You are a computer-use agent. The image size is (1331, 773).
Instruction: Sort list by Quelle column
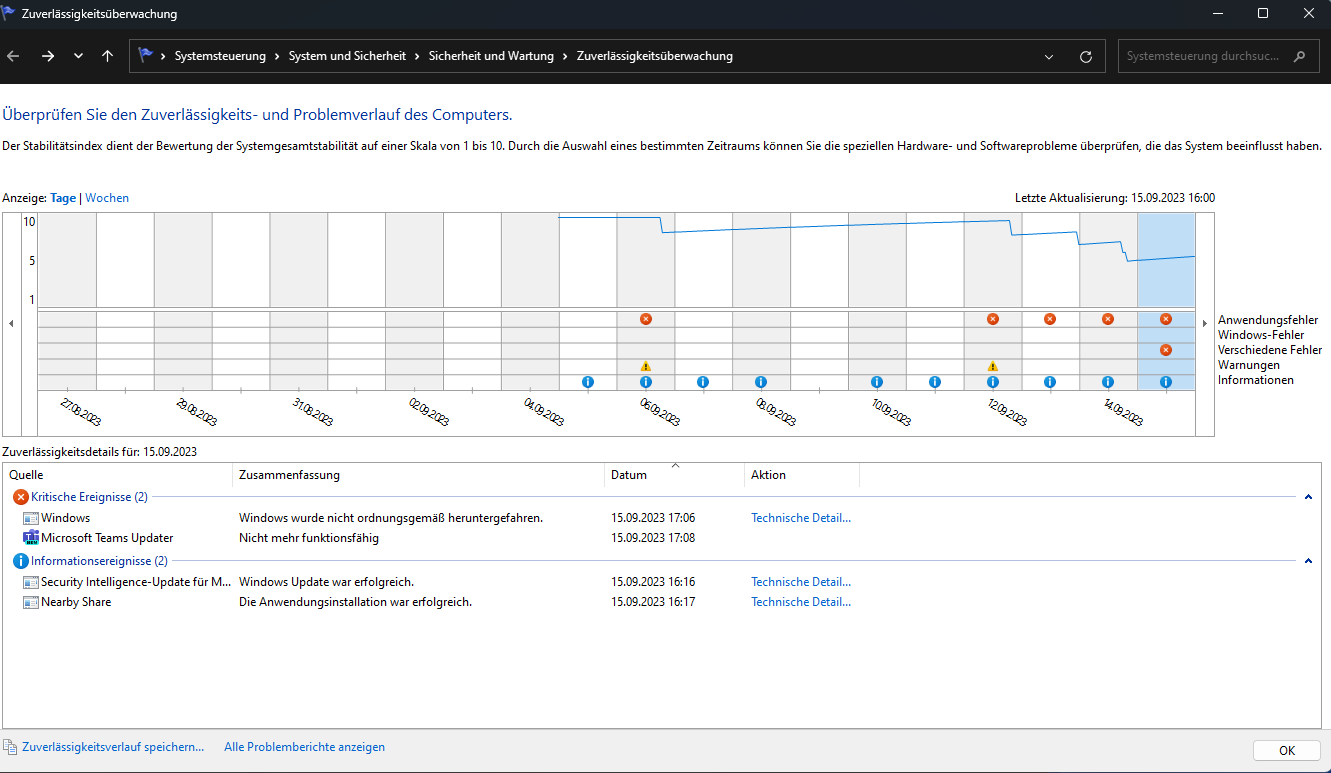click(x=118, y=475)
